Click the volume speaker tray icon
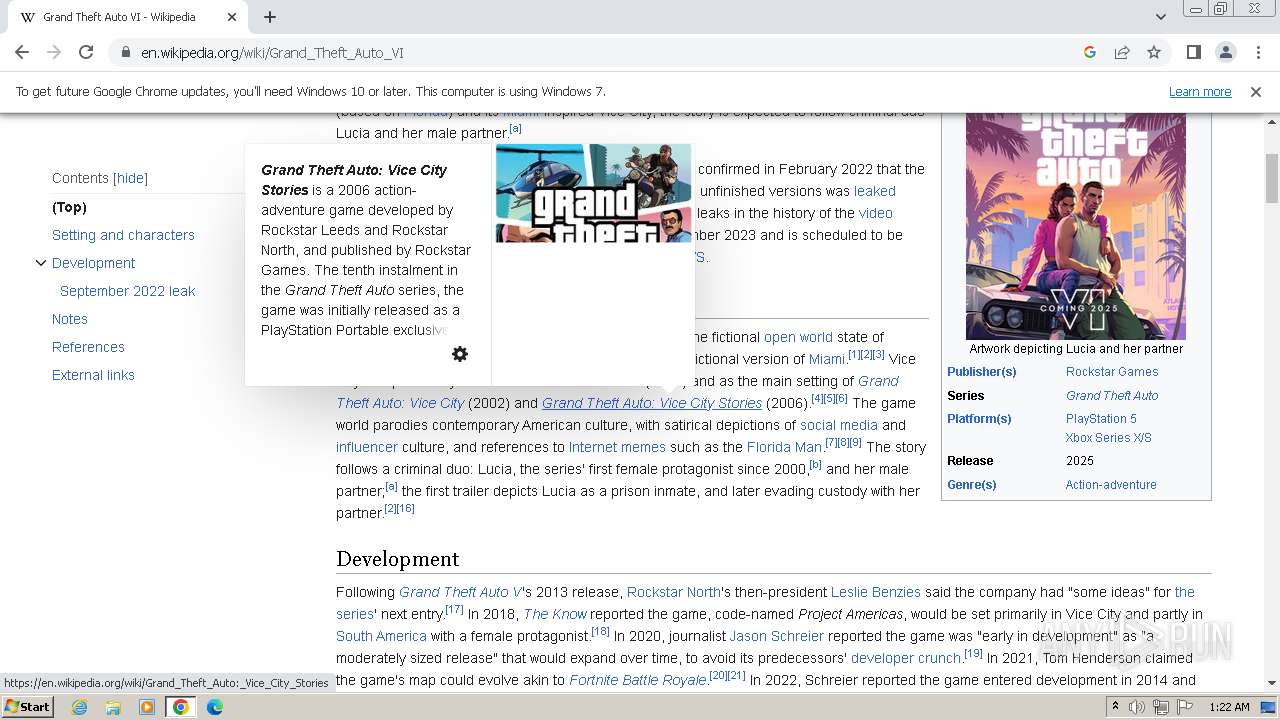Screen dimensions: 1280x720 point(1137,707)
